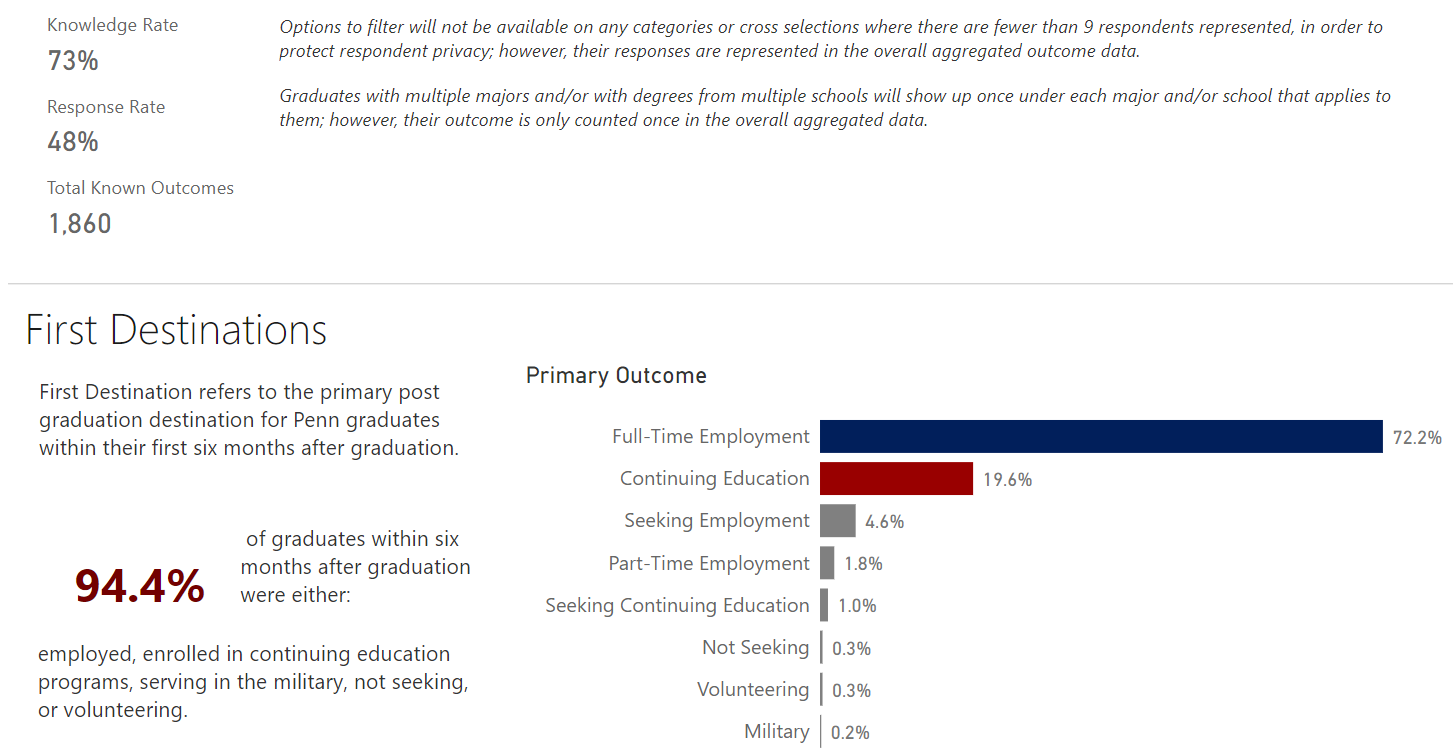
Task: Click the First Destinations heading
Action: tap(176, 331)
